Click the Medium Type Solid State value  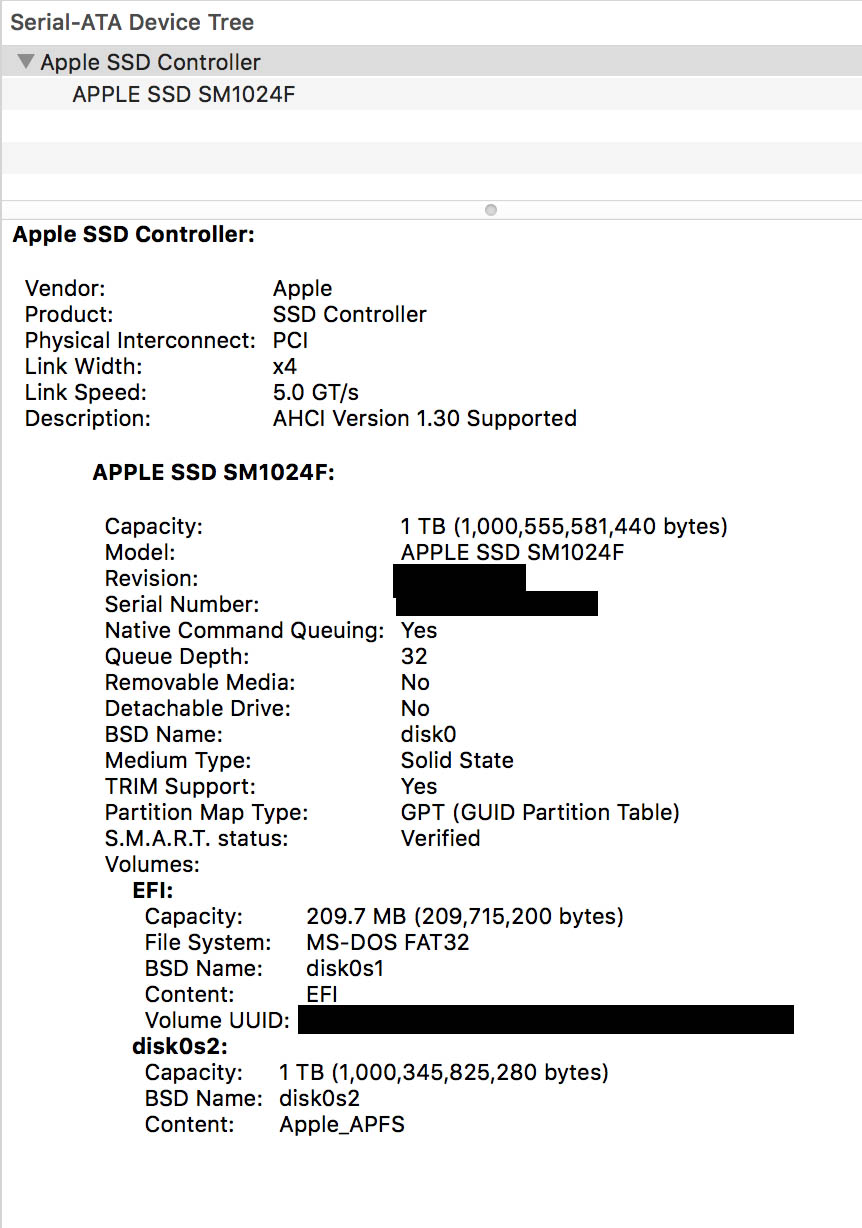pos(457,760)
